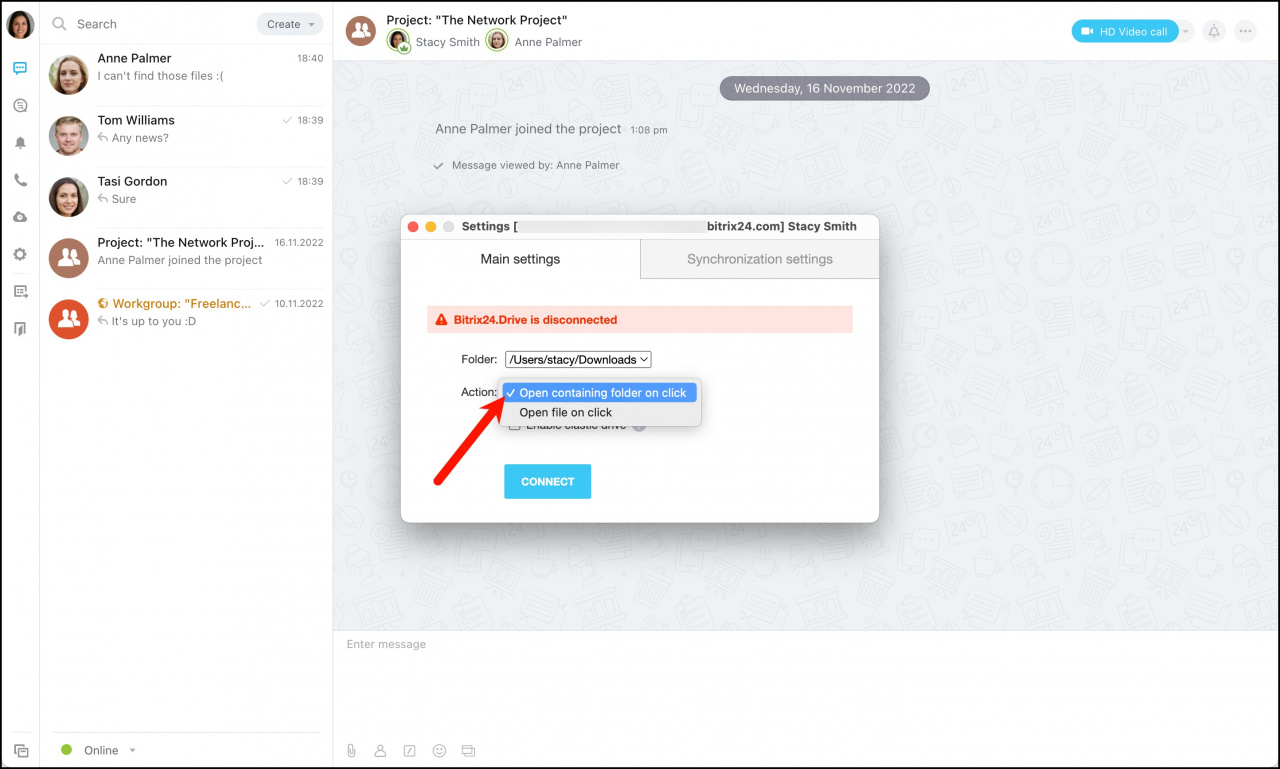Click the overlapping windows icon at bottom-left corner
This screenshot has height=769, width=1280.
coord(21,750)
